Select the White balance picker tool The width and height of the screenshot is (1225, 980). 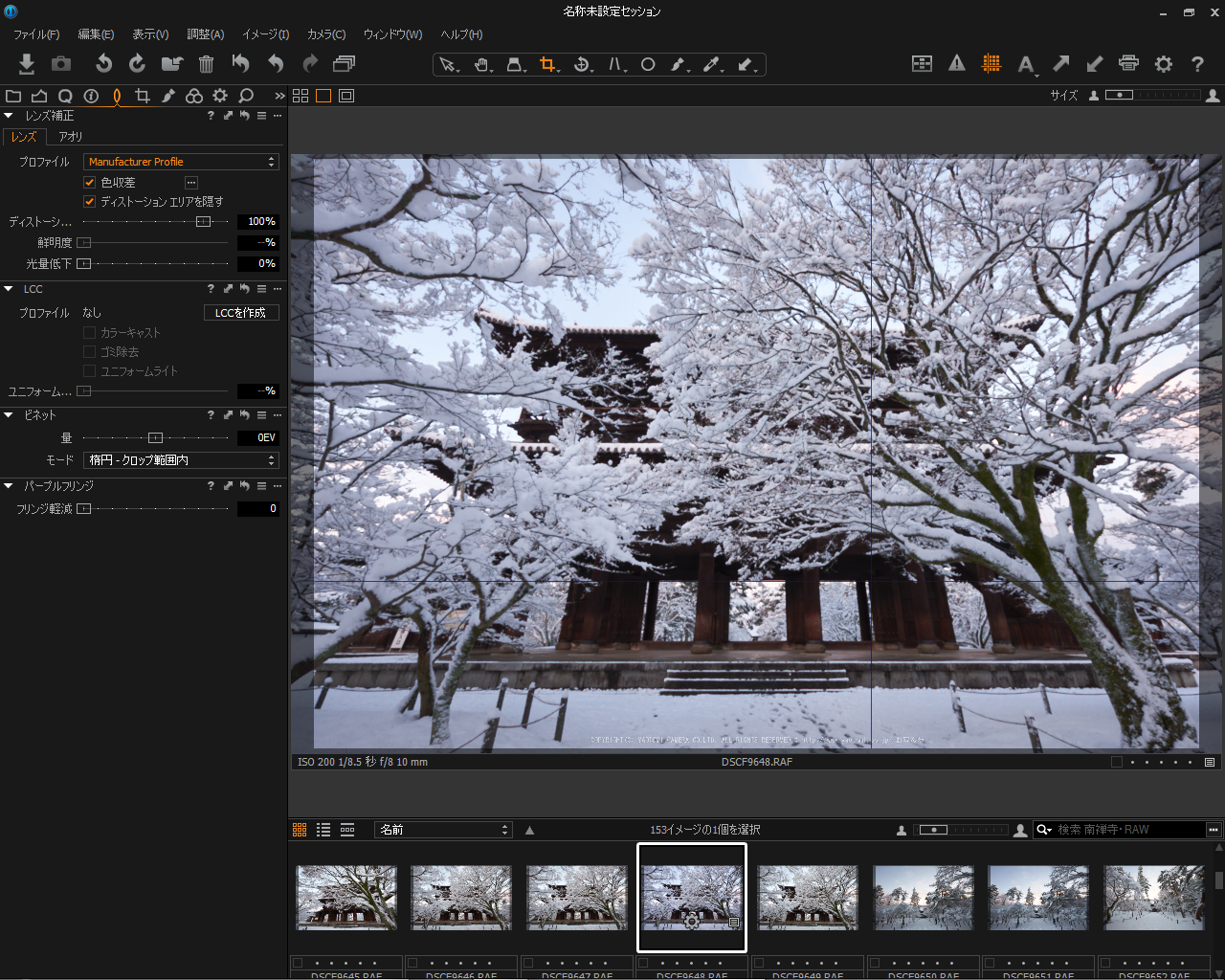(712, 65)
